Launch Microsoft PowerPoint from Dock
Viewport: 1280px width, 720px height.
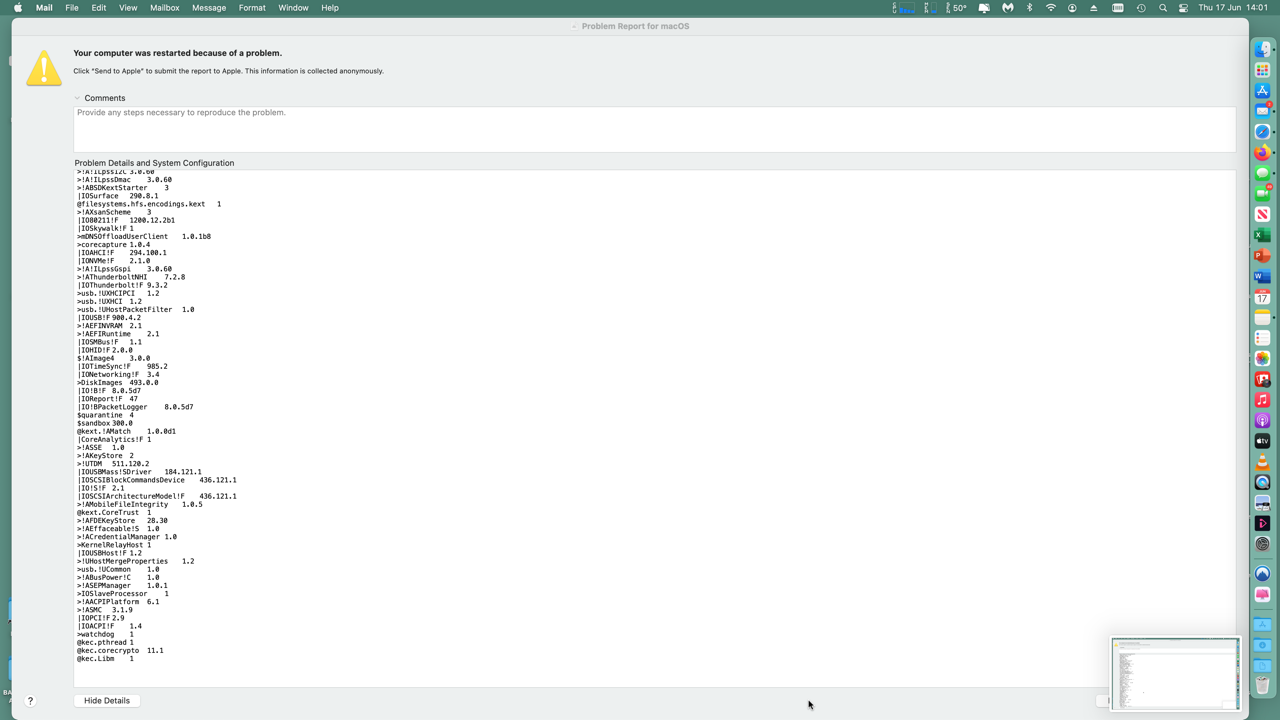pyautogui.click(x=1262, y=255)
